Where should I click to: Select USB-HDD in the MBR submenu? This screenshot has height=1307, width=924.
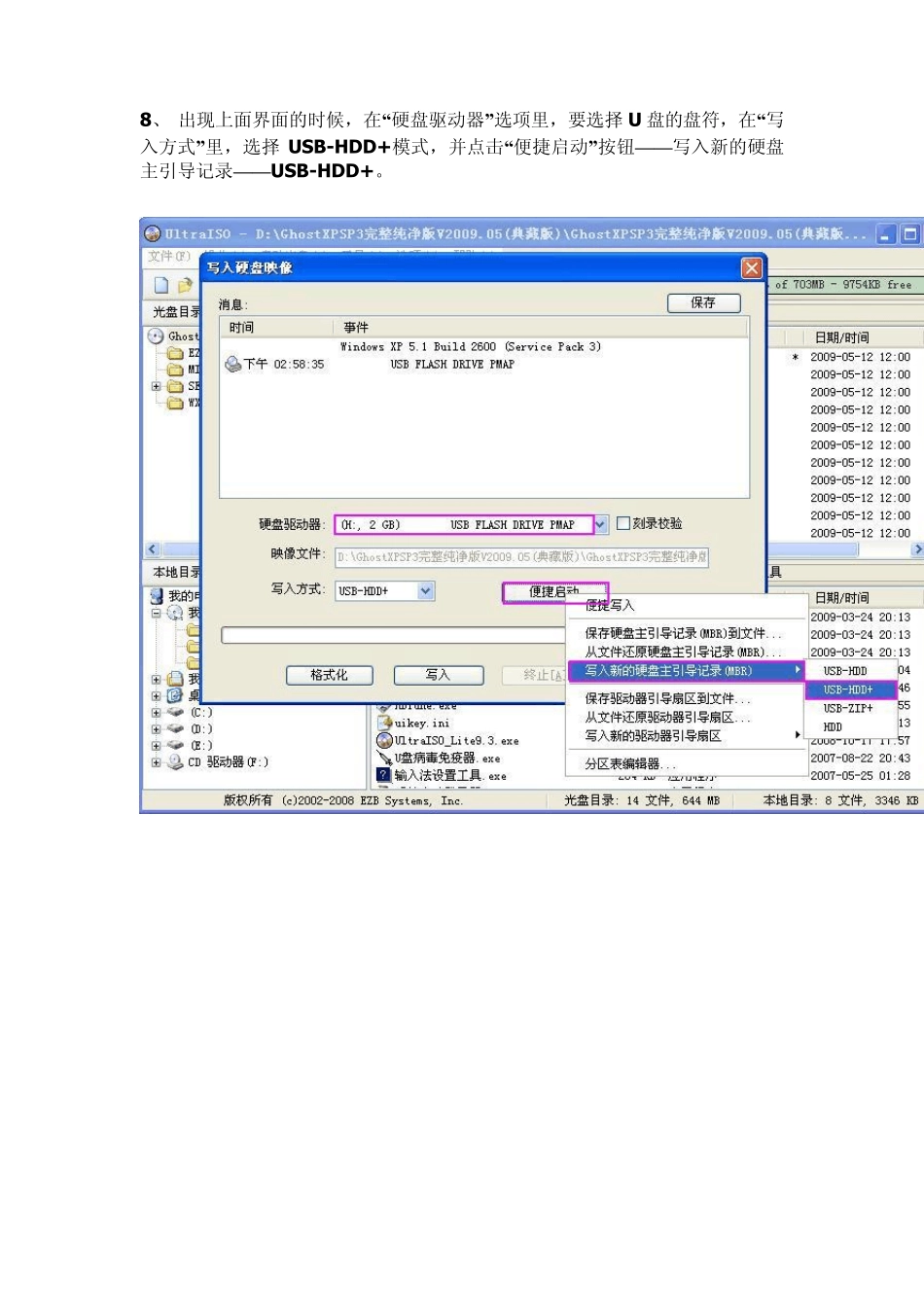tap(851, 671)
